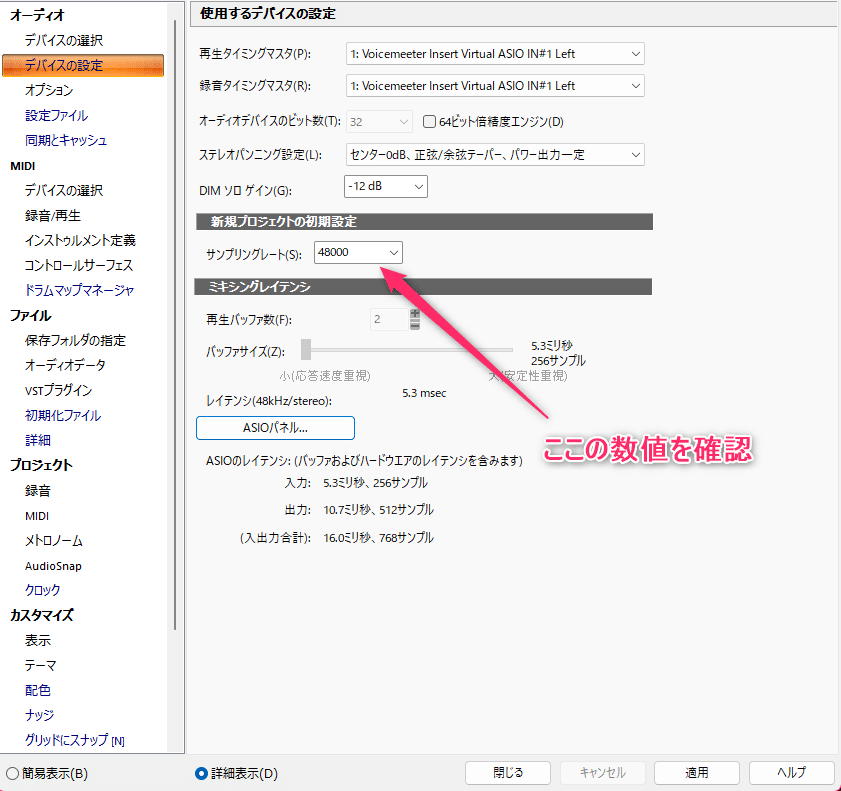Open テーマ page
Screen dimensions: 841x791
[40, 666]
